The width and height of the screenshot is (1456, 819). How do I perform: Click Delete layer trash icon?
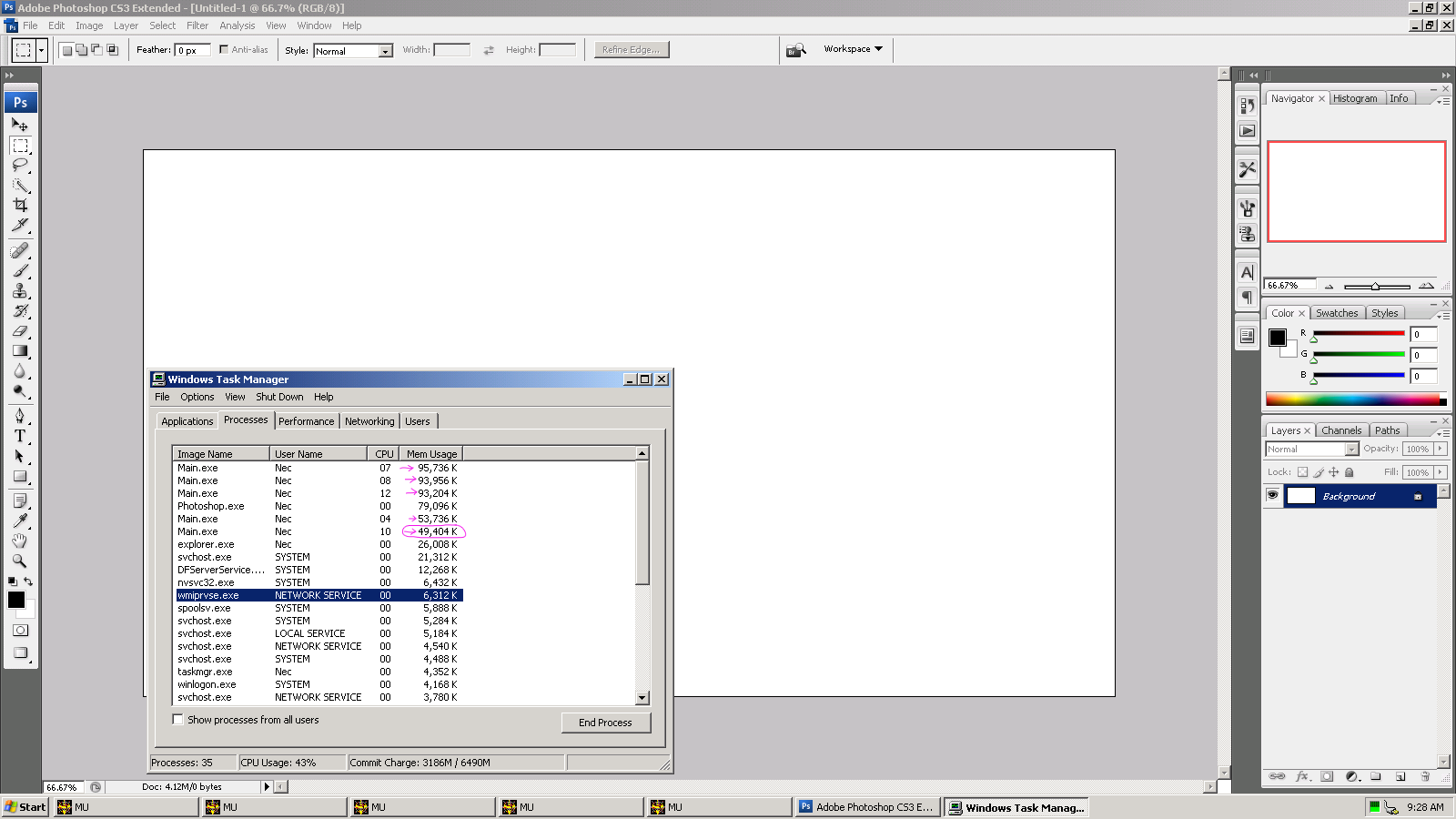[x=1425, y=776]
